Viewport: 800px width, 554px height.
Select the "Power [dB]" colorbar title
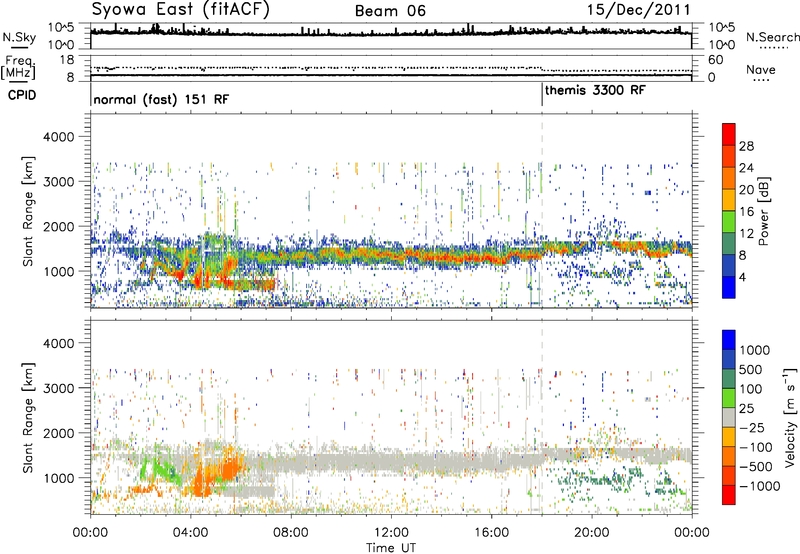pos(764,211)
